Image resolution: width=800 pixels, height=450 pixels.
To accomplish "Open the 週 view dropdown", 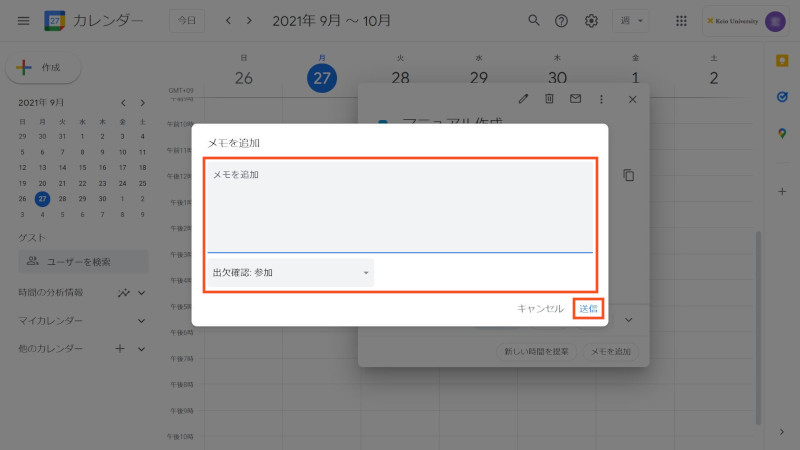I will (629, 20).
